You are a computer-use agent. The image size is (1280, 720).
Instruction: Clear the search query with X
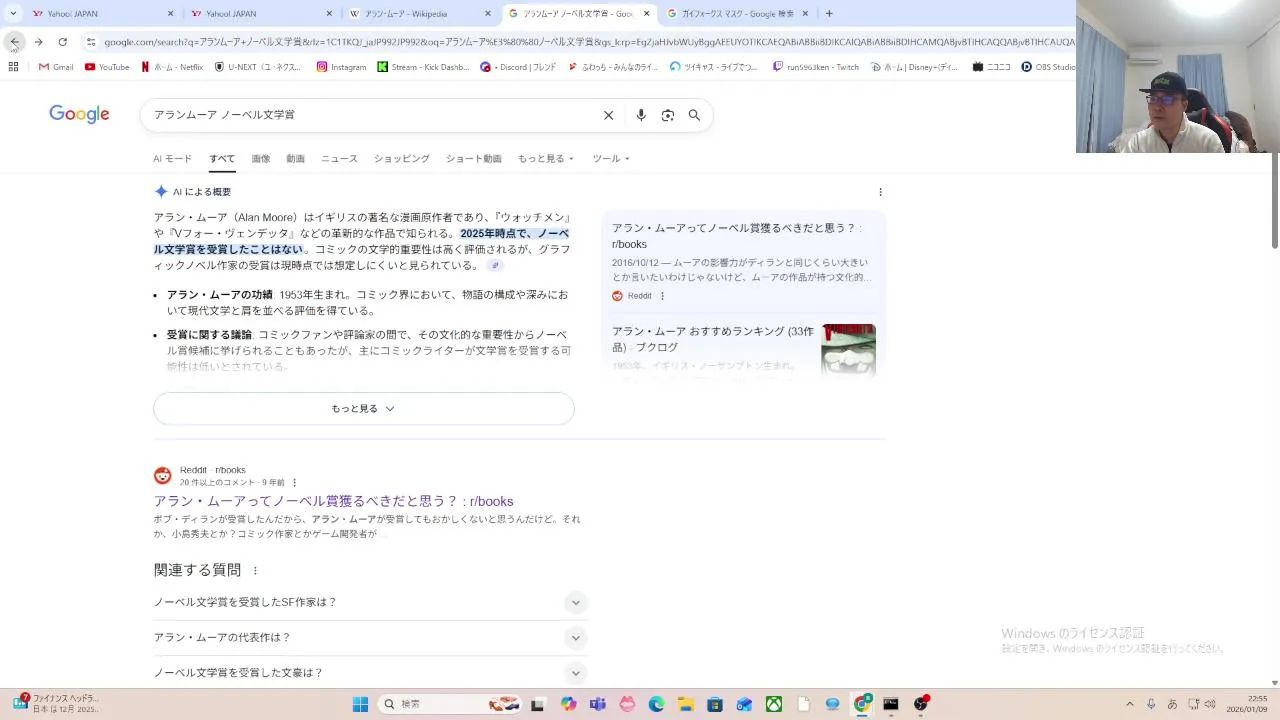608,115
